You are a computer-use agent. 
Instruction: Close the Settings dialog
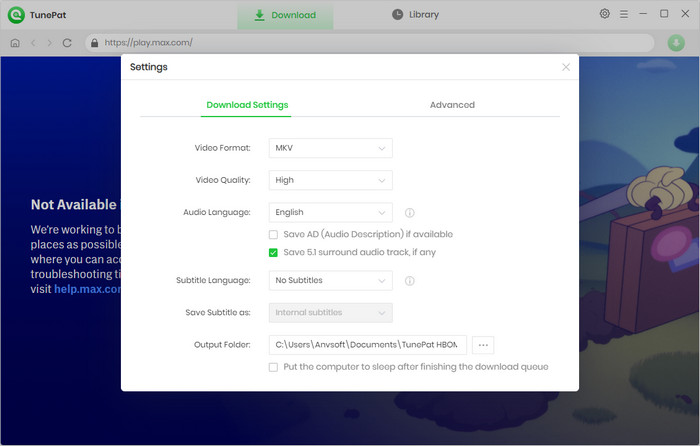pos(566,67)
